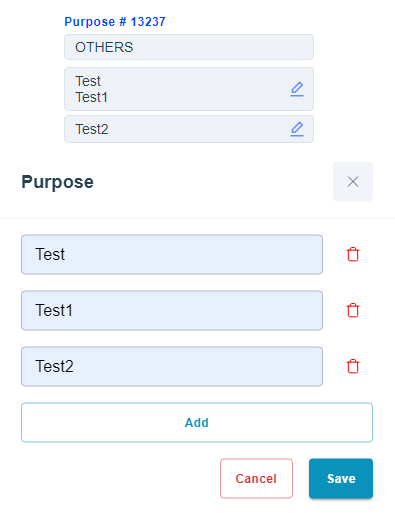Delete the Test row with trash icon

353,254
